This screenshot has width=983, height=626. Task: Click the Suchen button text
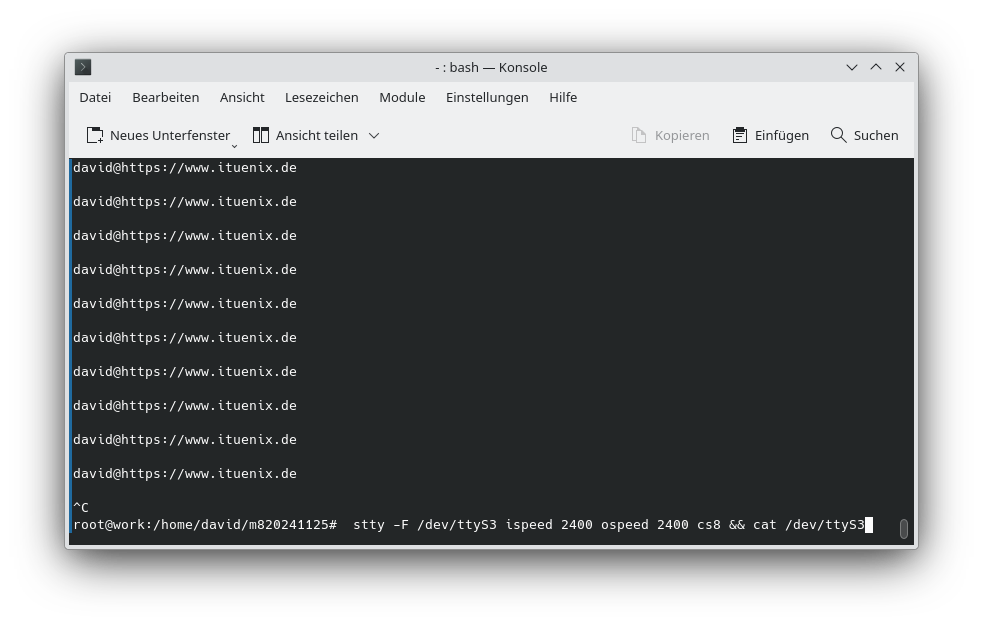point(874,135)
